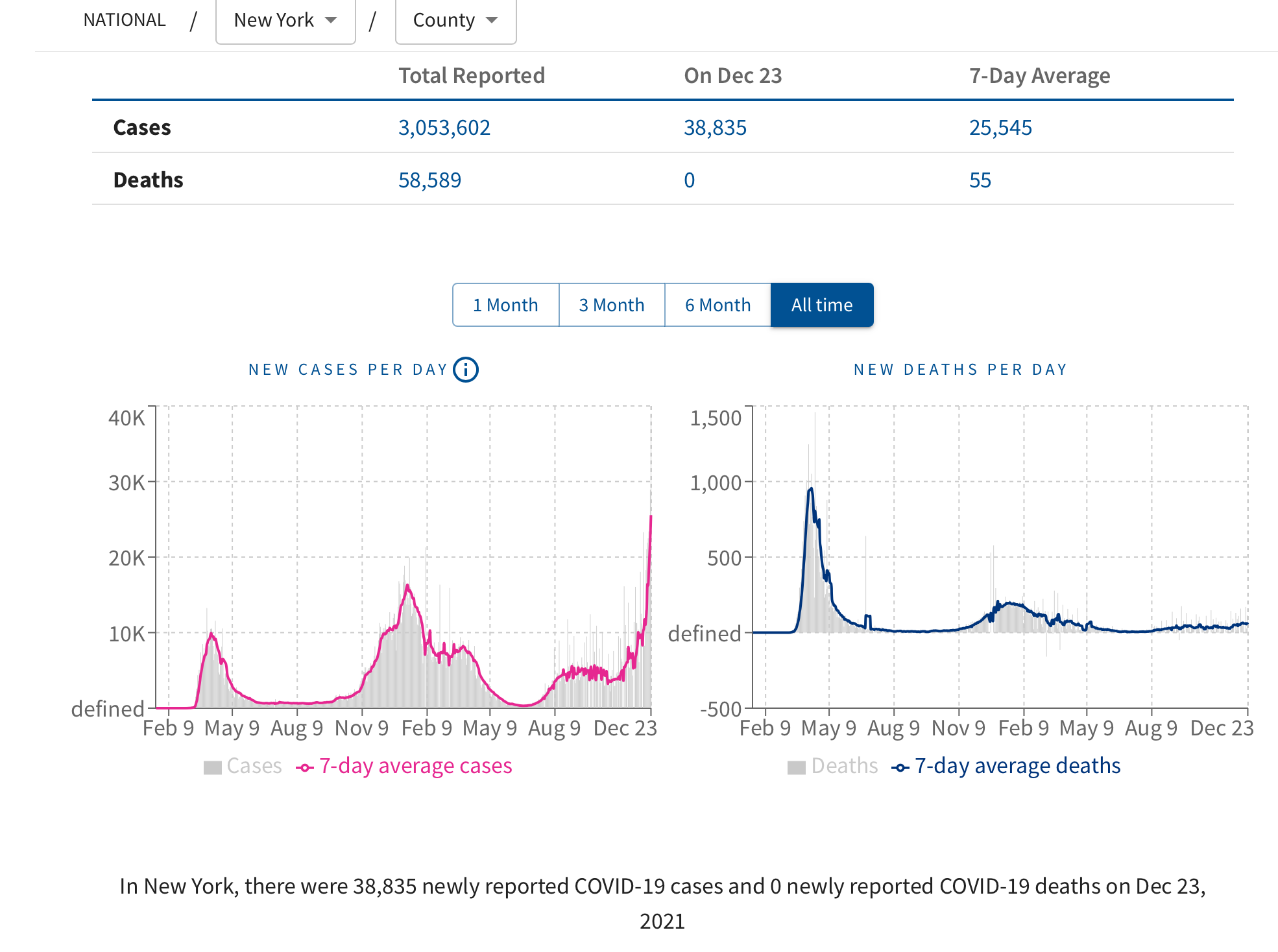This screenshot has width=1278, height=952.
Task: Switch to the 6 Month view
Action: point(717,305)
